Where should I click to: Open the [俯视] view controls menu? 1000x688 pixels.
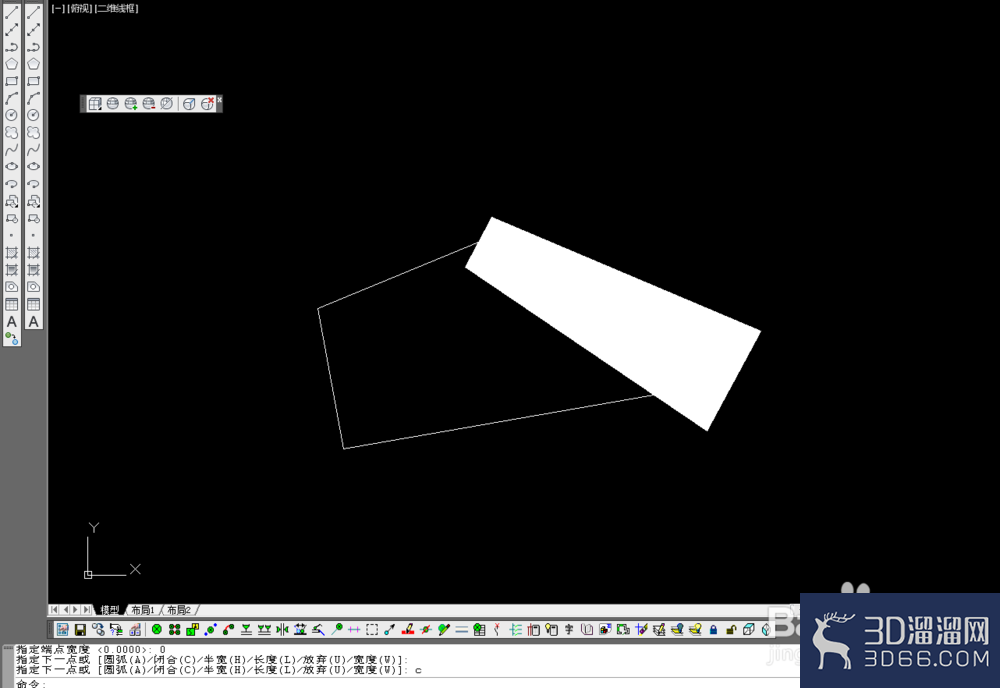(79, 8)
